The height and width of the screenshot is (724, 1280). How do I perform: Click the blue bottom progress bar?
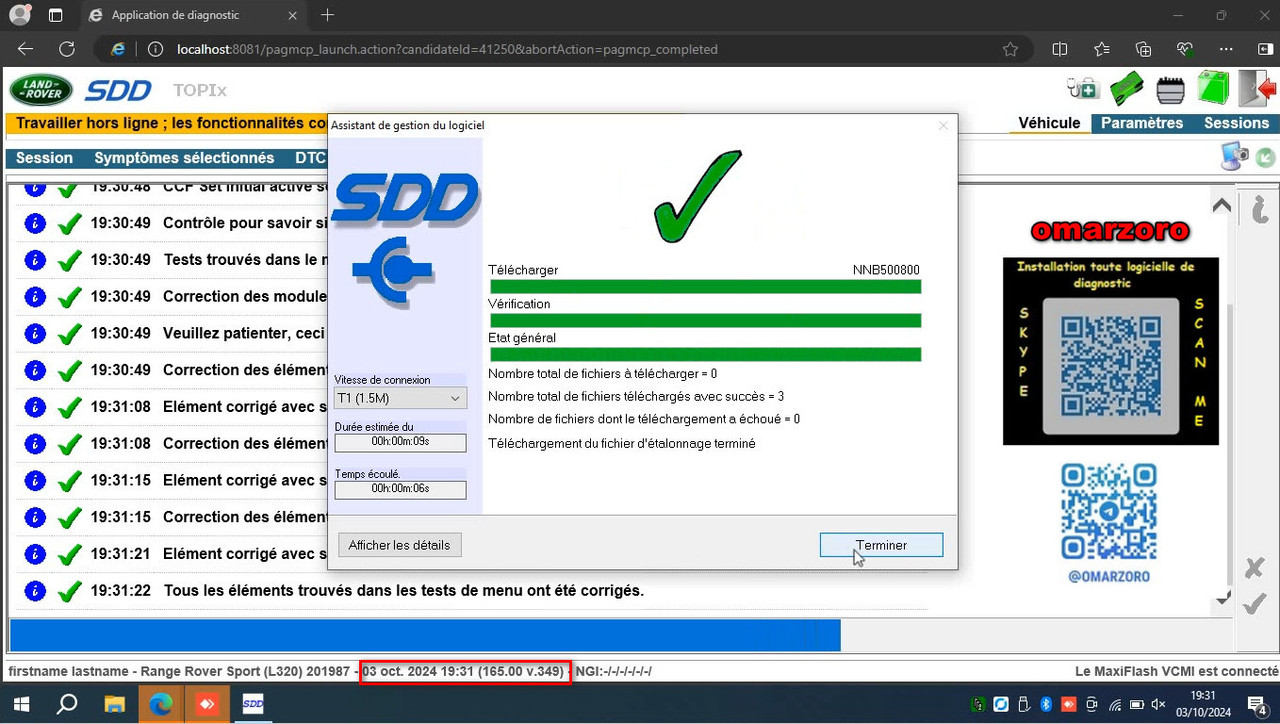[425, 635]
